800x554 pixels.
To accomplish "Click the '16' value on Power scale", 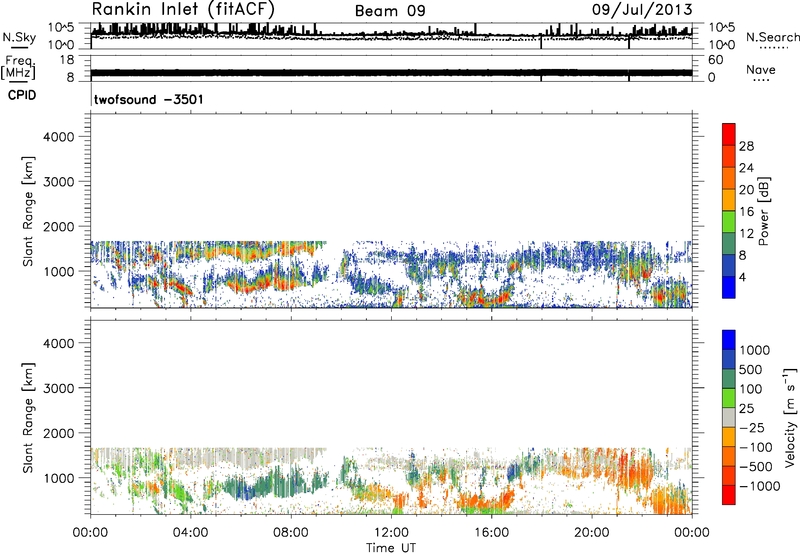I will pyautogui.click(x=746, y=212).
